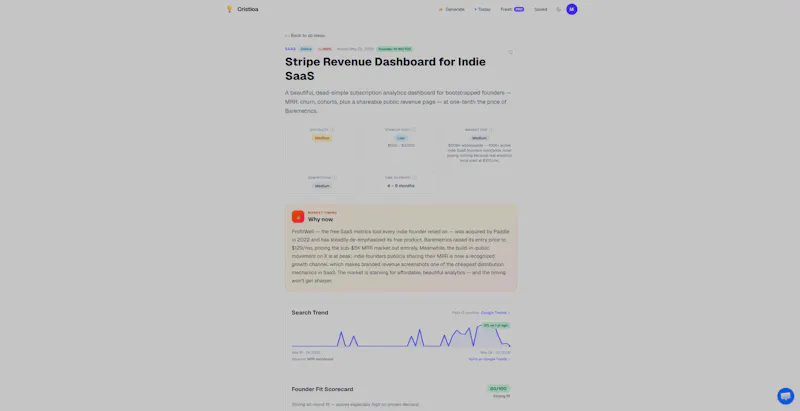The height and width of the screenshot is (411, 800).
Task: Click the Search Trend heading
Action: coord(310,313)
